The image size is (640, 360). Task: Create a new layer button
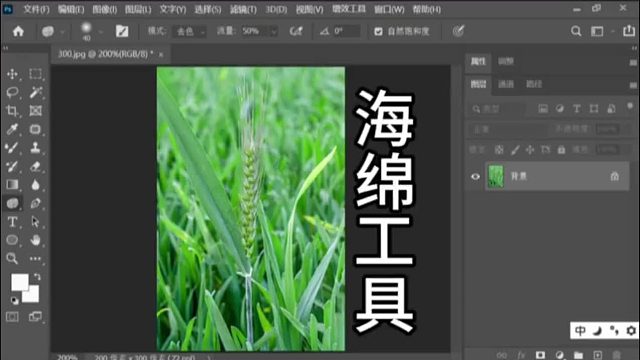[598, 355]
